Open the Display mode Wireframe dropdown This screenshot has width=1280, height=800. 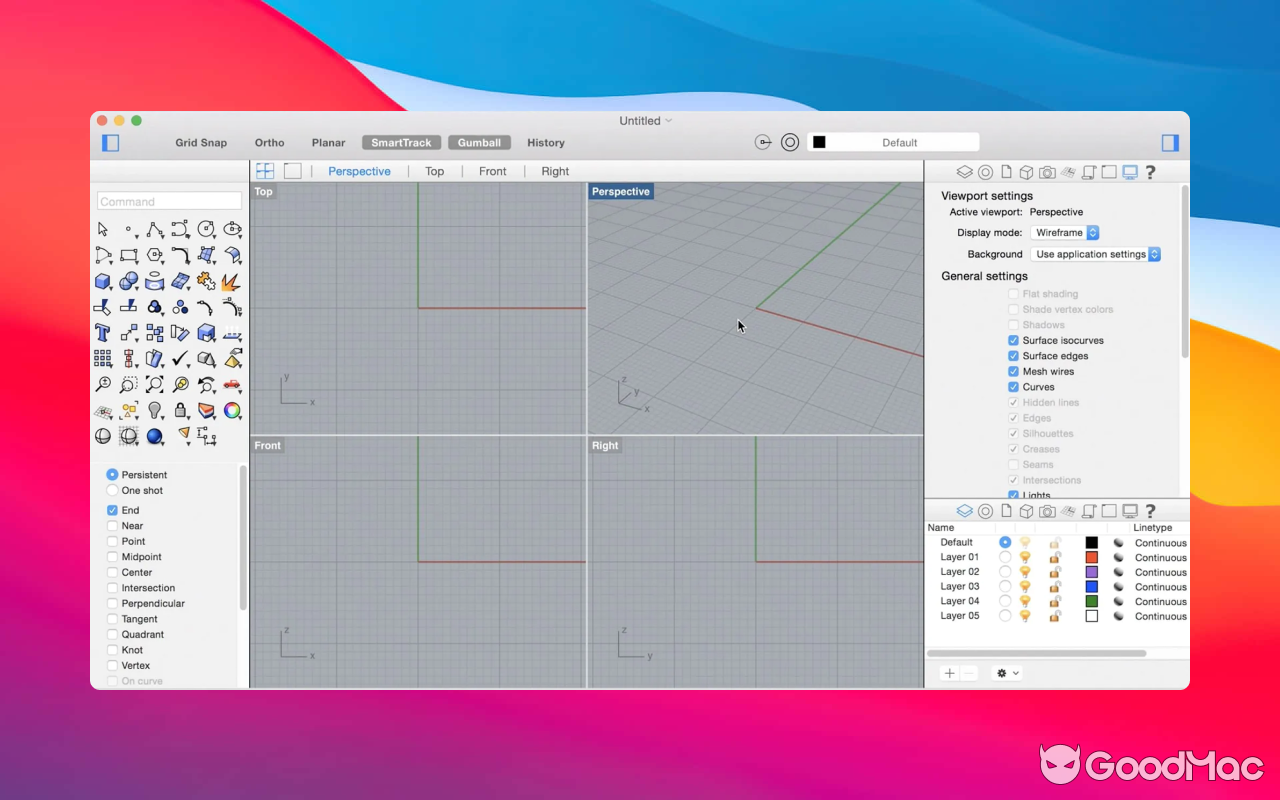tap(1065, 233)
